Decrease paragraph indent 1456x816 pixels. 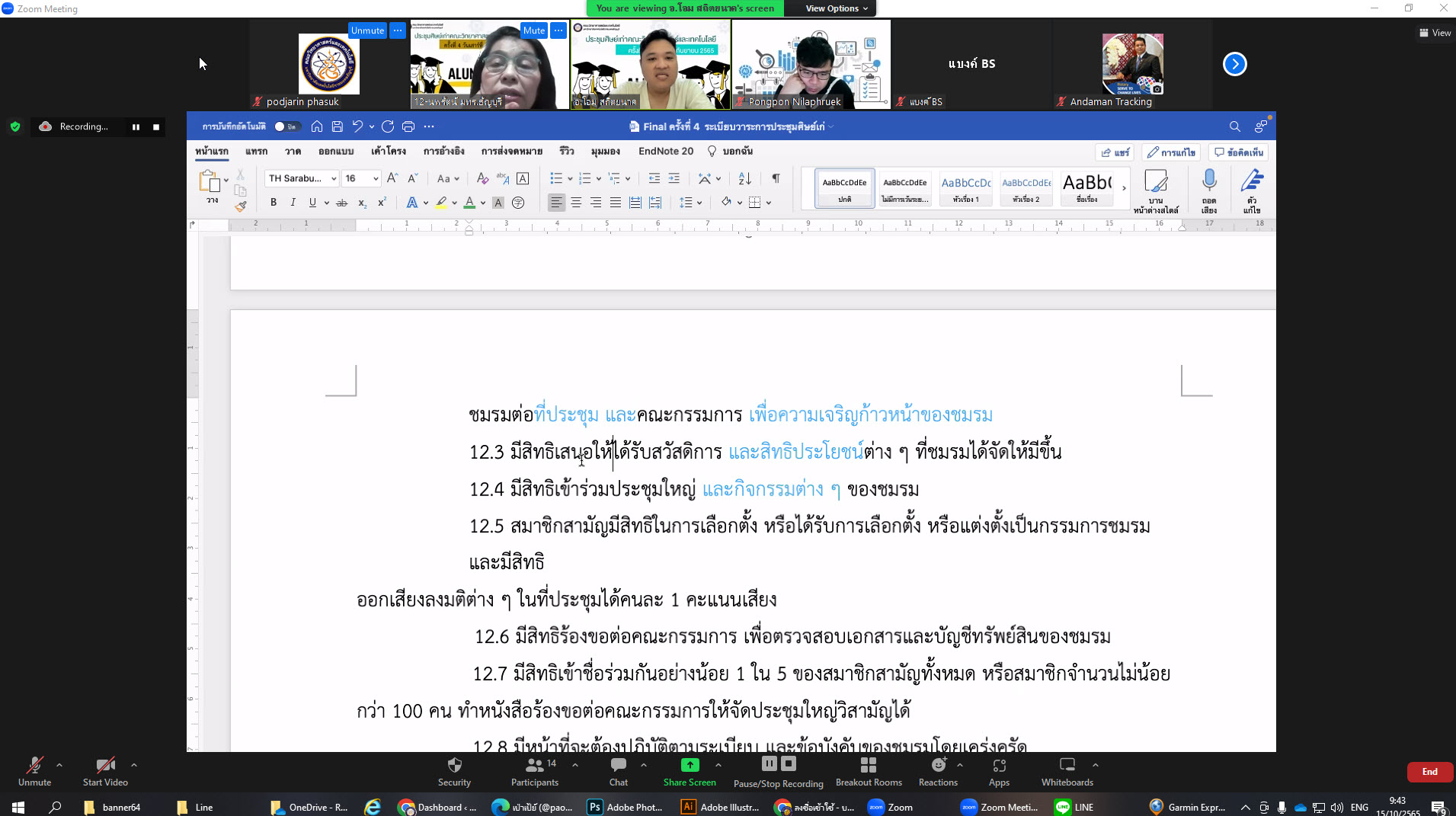654,178
